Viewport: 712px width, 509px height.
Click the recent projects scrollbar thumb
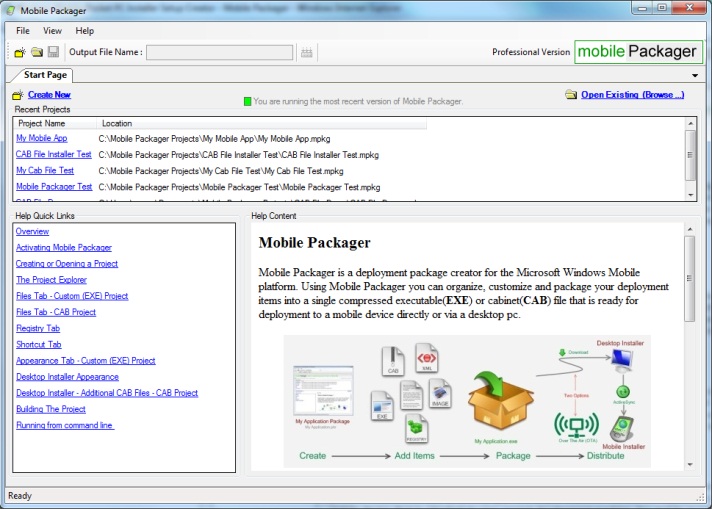pos(690,155)
